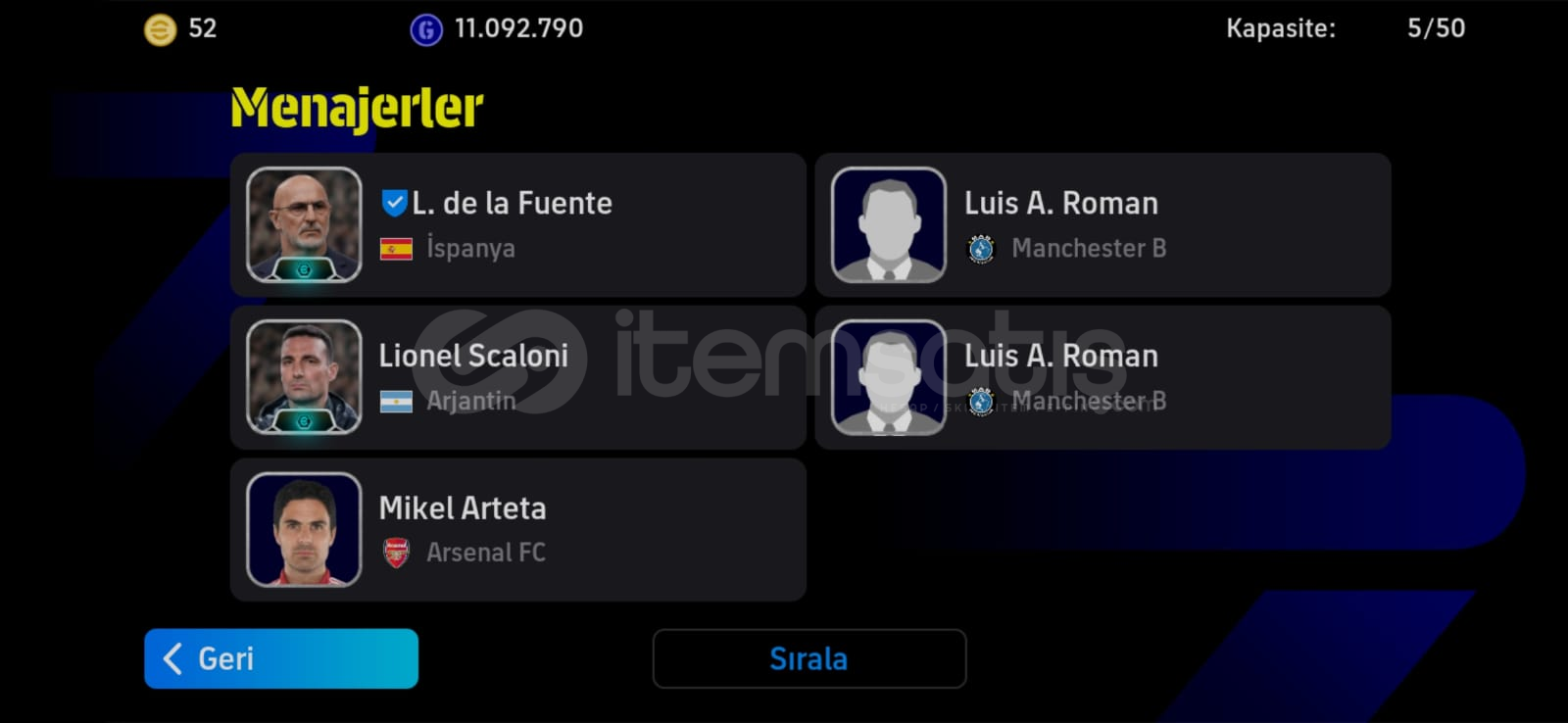The image size is (1568, 723).
Task: Click the back chevron arrow icon
Action: 172,658
